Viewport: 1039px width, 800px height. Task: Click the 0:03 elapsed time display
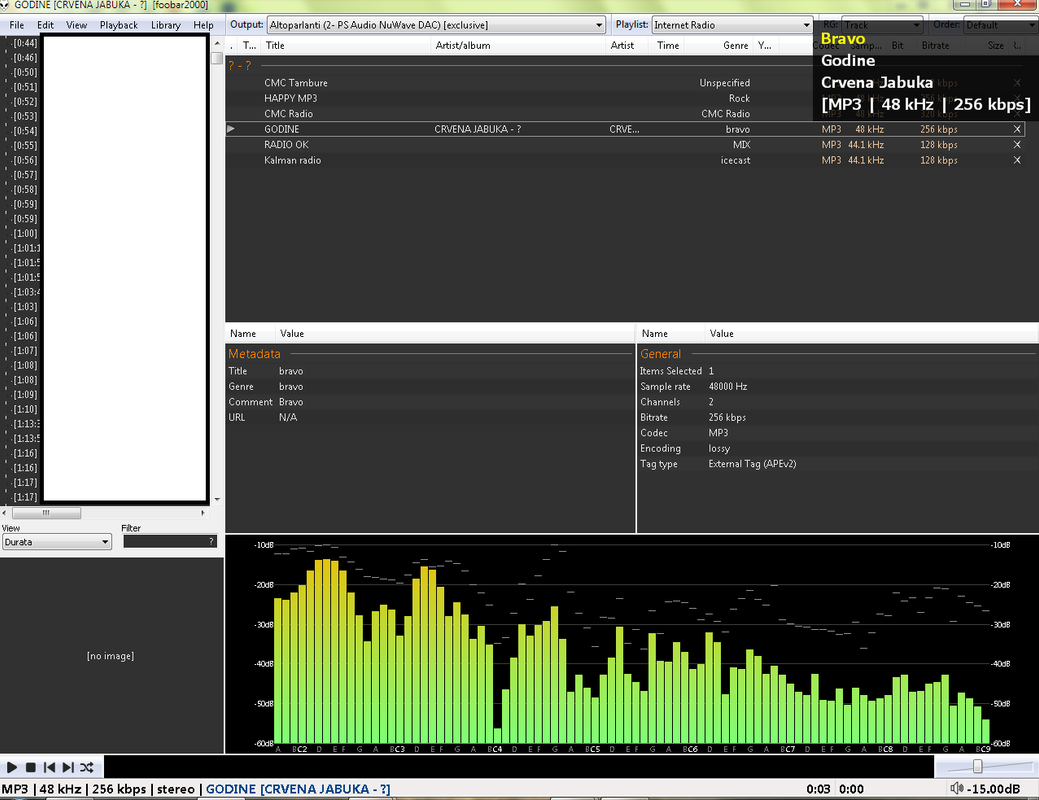tap(818, 789)
